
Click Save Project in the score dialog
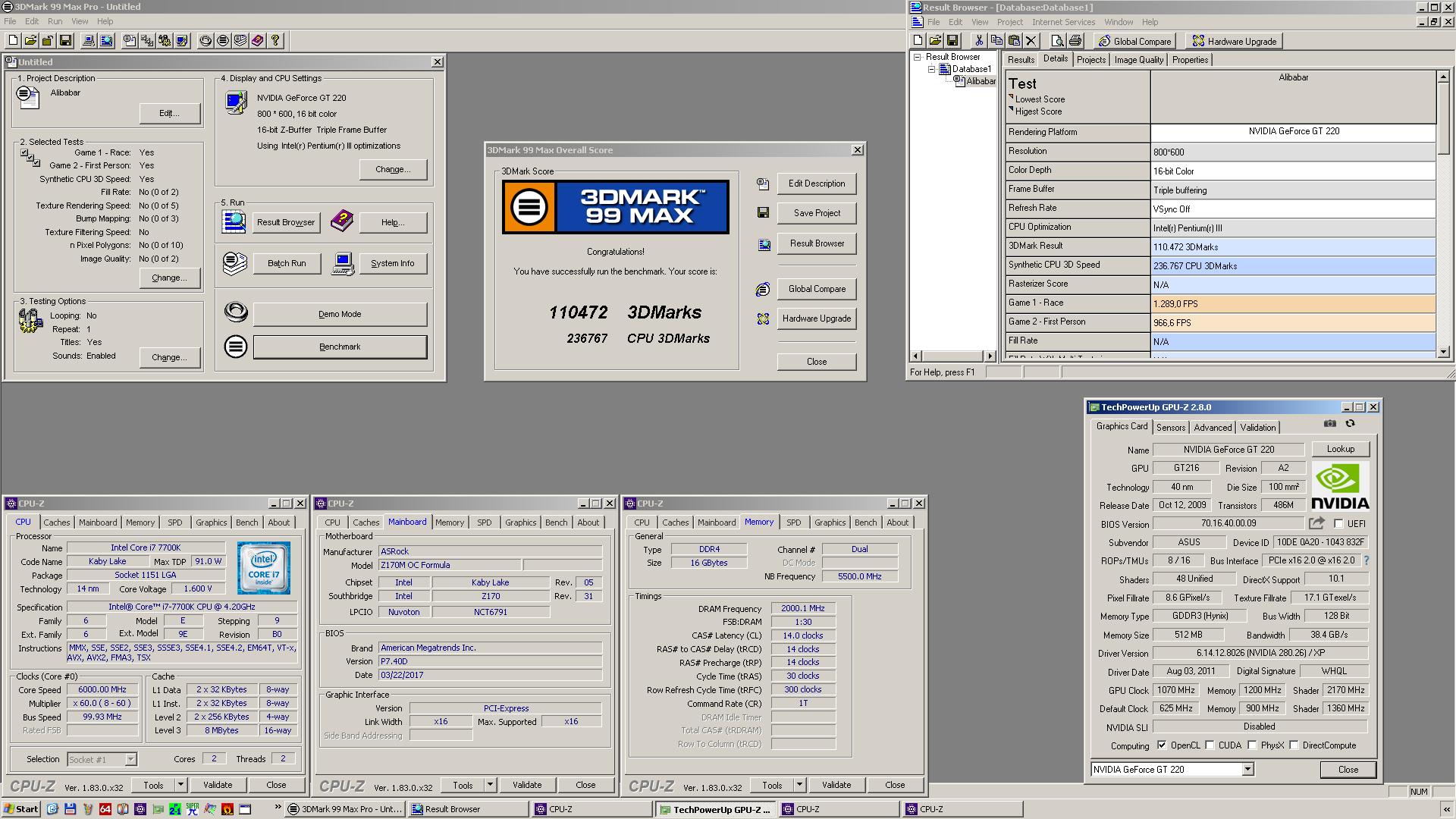817,213
